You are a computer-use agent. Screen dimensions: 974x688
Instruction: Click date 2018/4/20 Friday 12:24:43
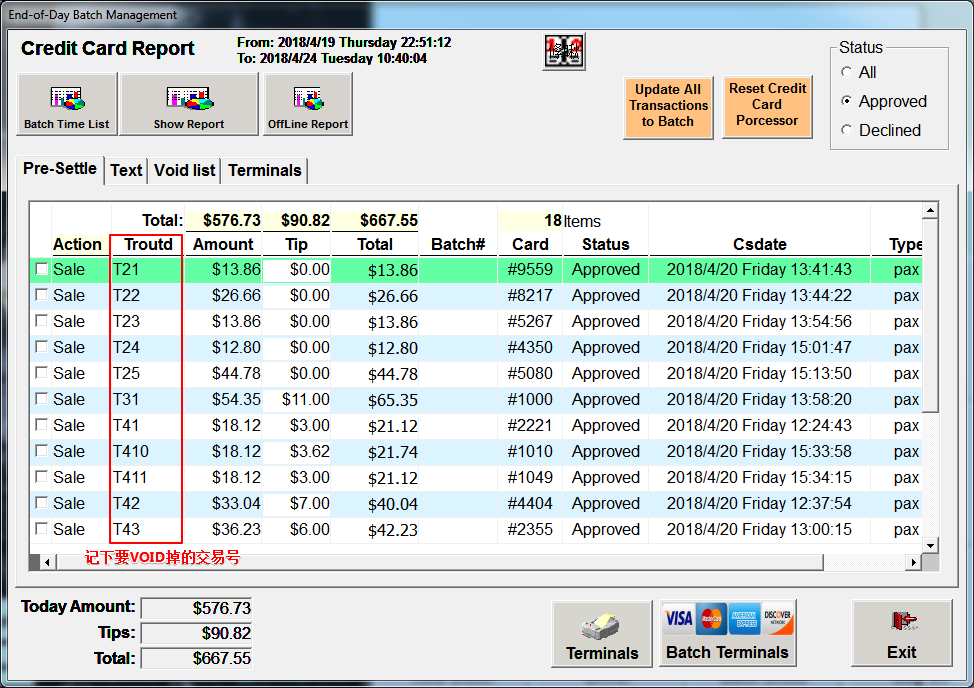pos(759,425)
